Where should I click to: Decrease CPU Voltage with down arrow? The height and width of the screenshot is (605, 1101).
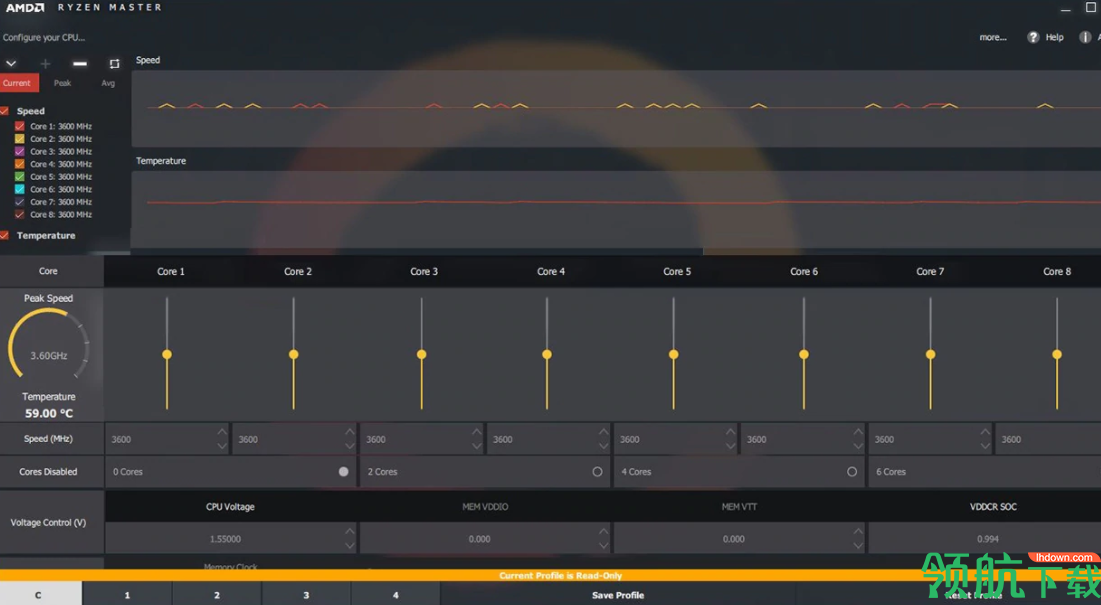[x=350, y=546]
